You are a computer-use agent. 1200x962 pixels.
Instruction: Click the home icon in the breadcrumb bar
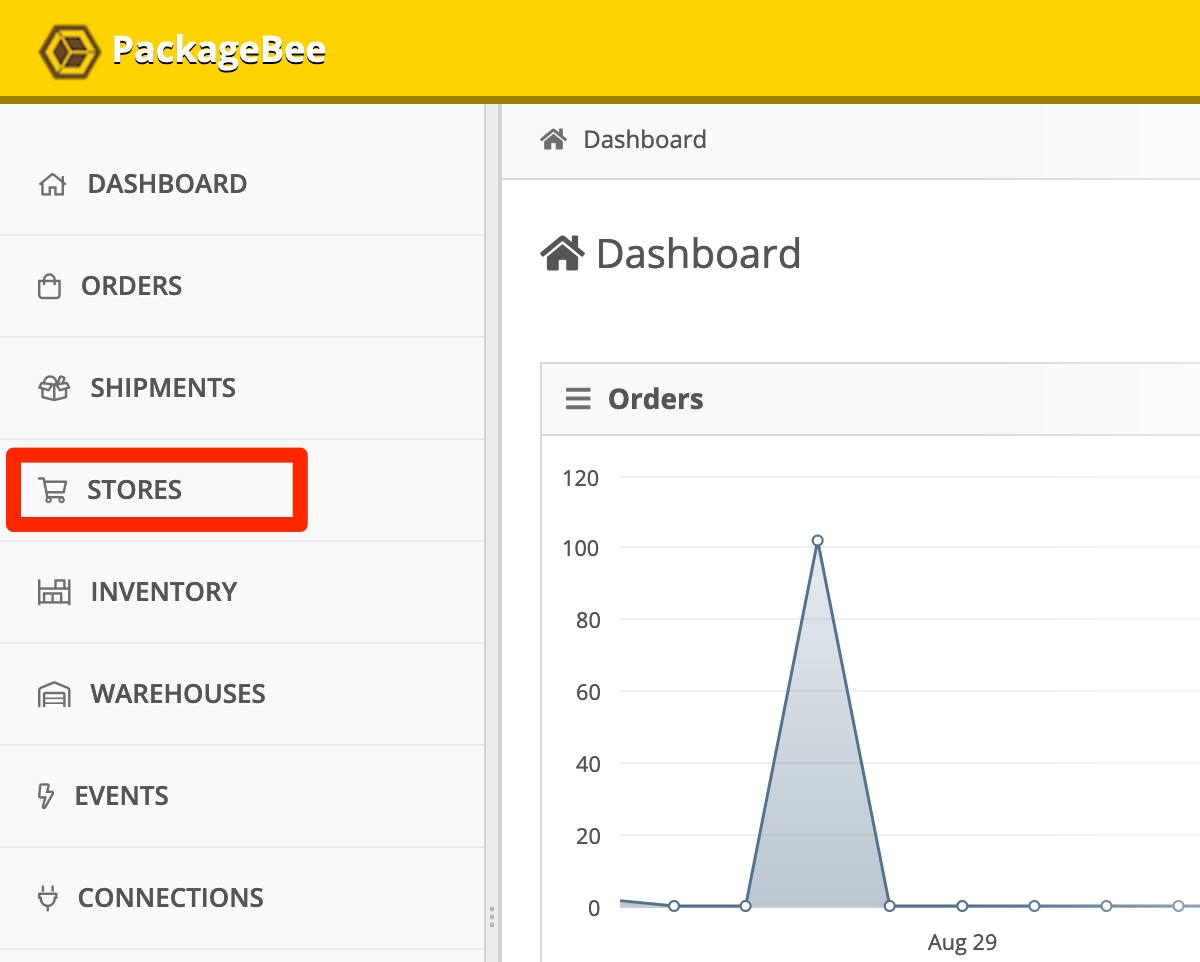click(x=554, y=139)
